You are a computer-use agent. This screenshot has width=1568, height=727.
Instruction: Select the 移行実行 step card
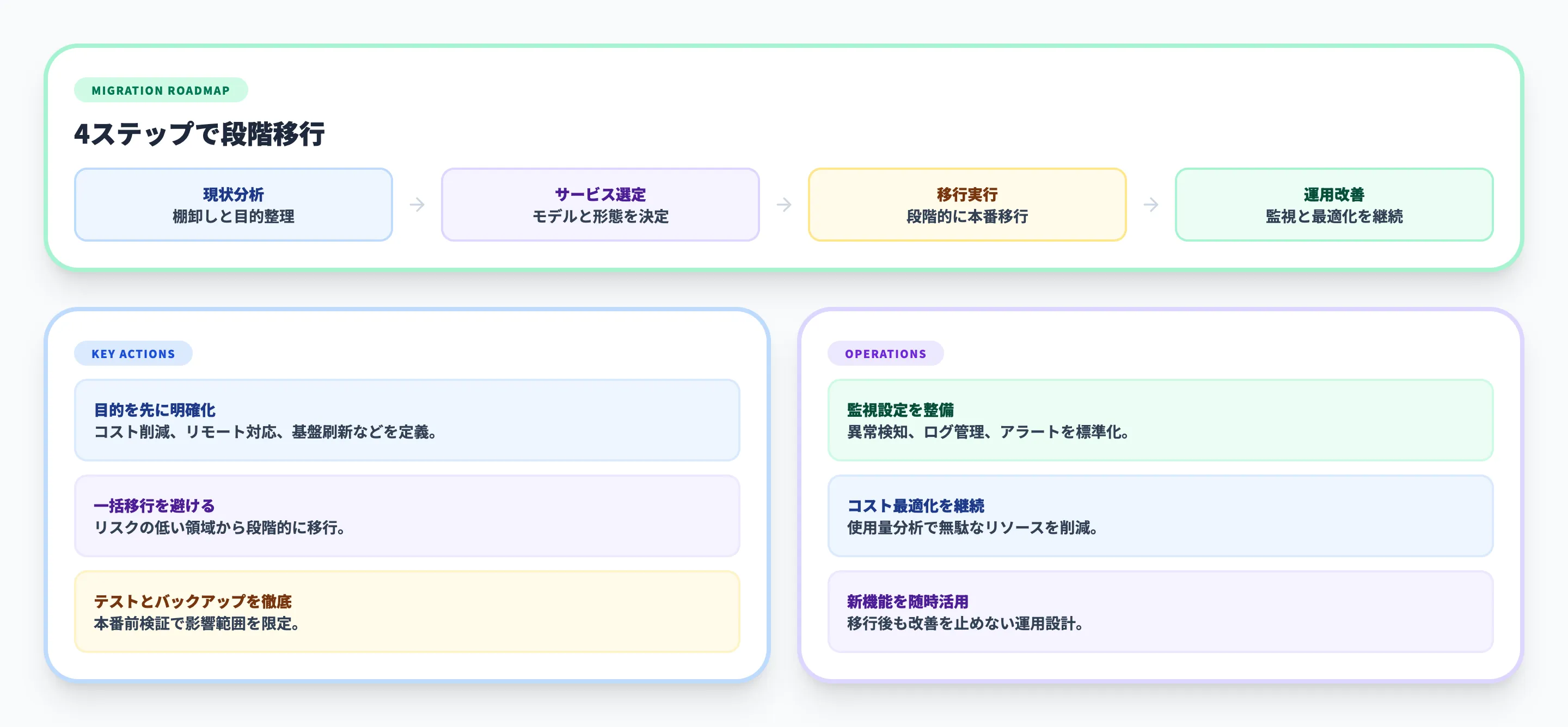[967, 205]
